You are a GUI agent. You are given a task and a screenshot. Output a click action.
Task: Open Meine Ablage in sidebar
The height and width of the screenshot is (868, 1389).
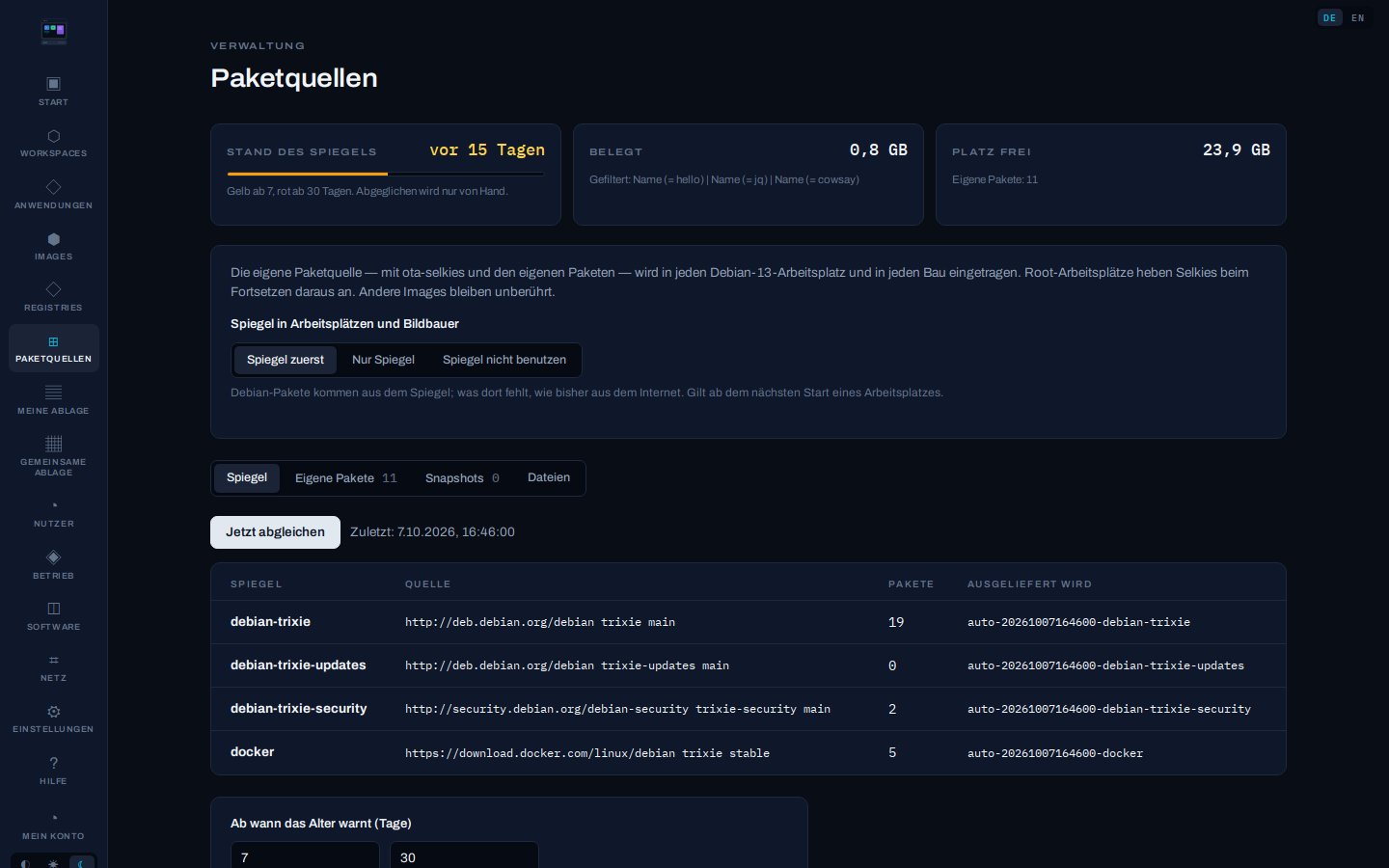coord(54,400)
